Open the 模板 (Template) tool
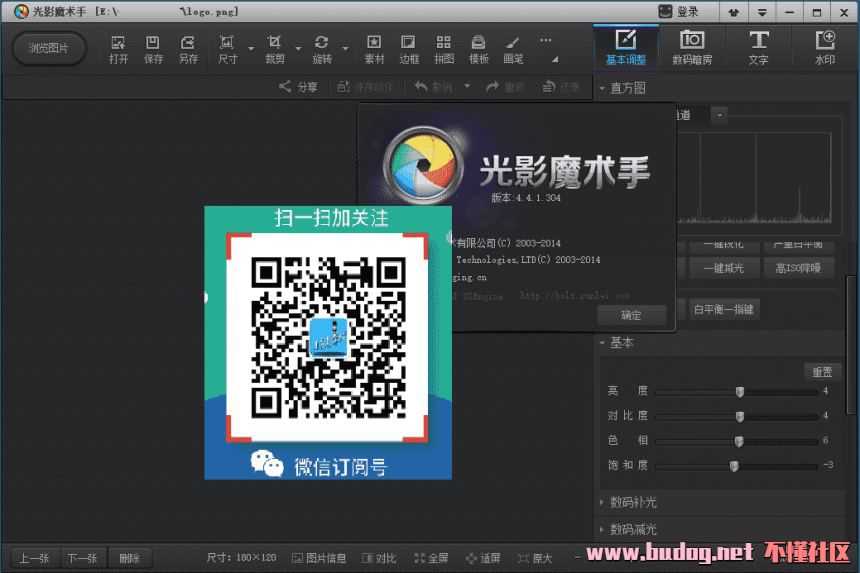The image size is (860, 573). [x=479, y=48]
